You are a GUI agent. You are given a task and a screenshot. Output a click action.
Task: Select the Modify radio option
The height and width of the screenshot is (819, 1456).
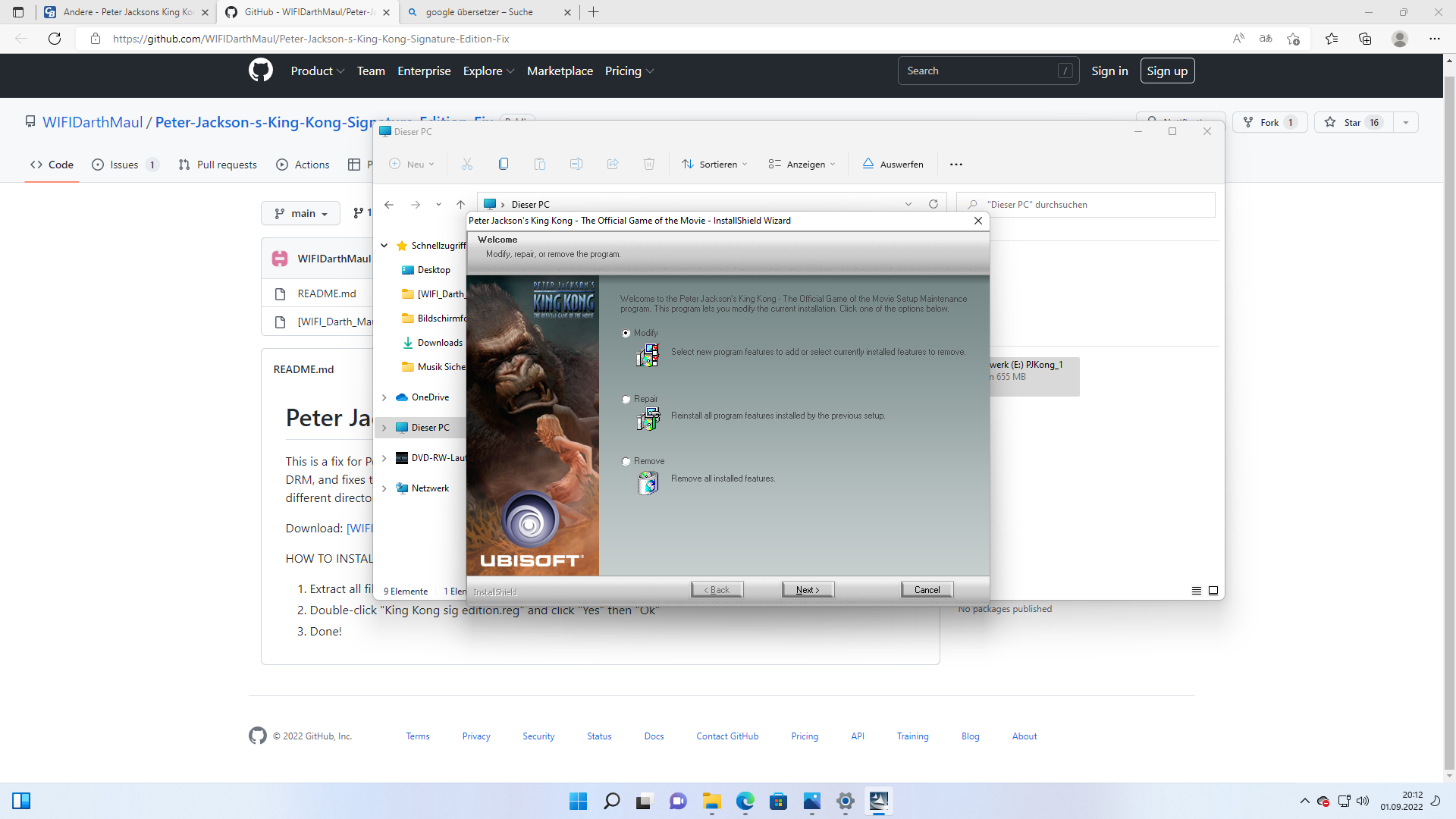point(626,333)
